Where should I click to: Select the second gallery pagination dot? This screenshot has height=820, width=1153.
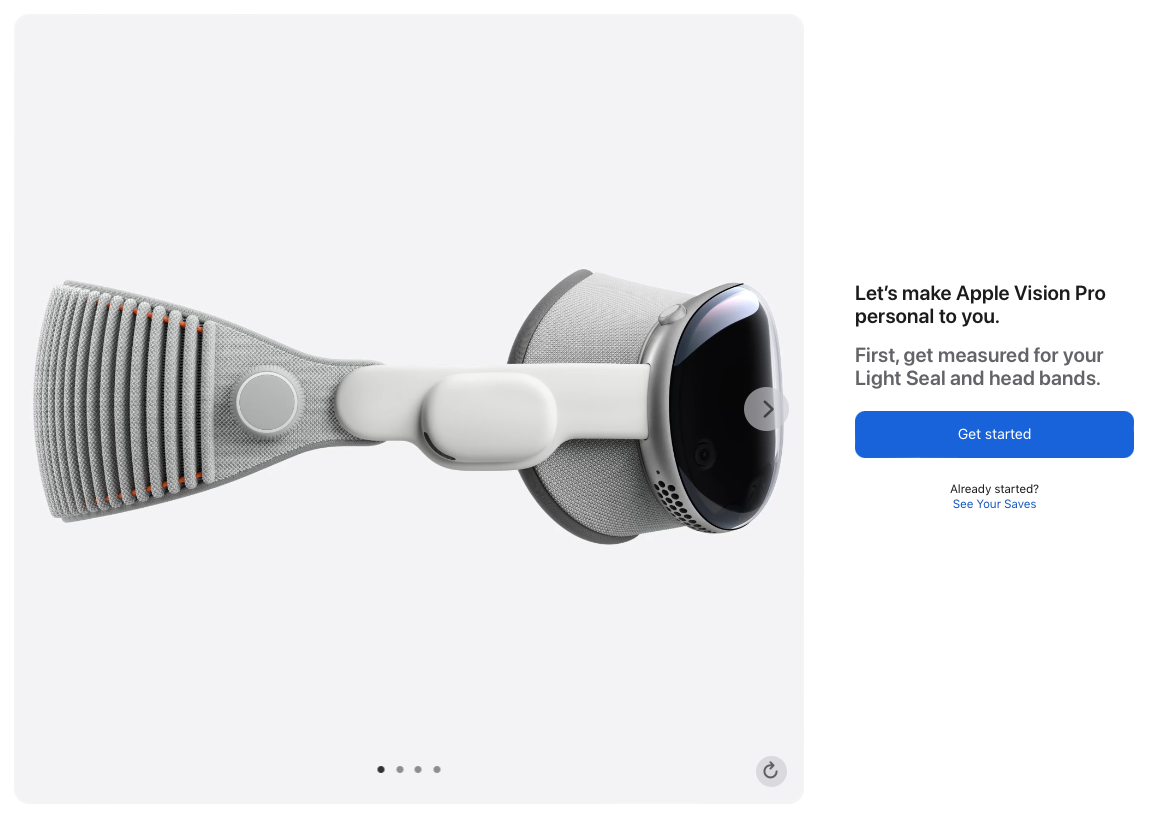point(400,770)
